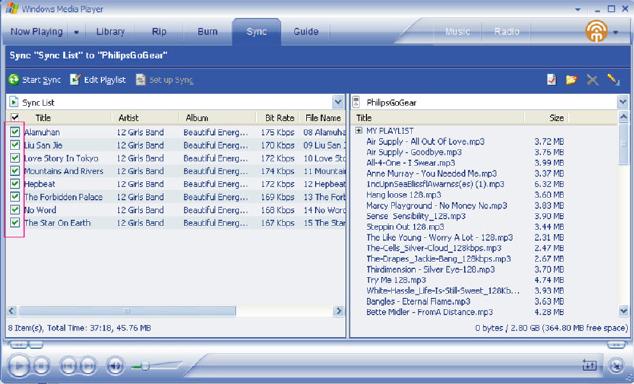Click the orange online stores icon

tap(596, 31)
